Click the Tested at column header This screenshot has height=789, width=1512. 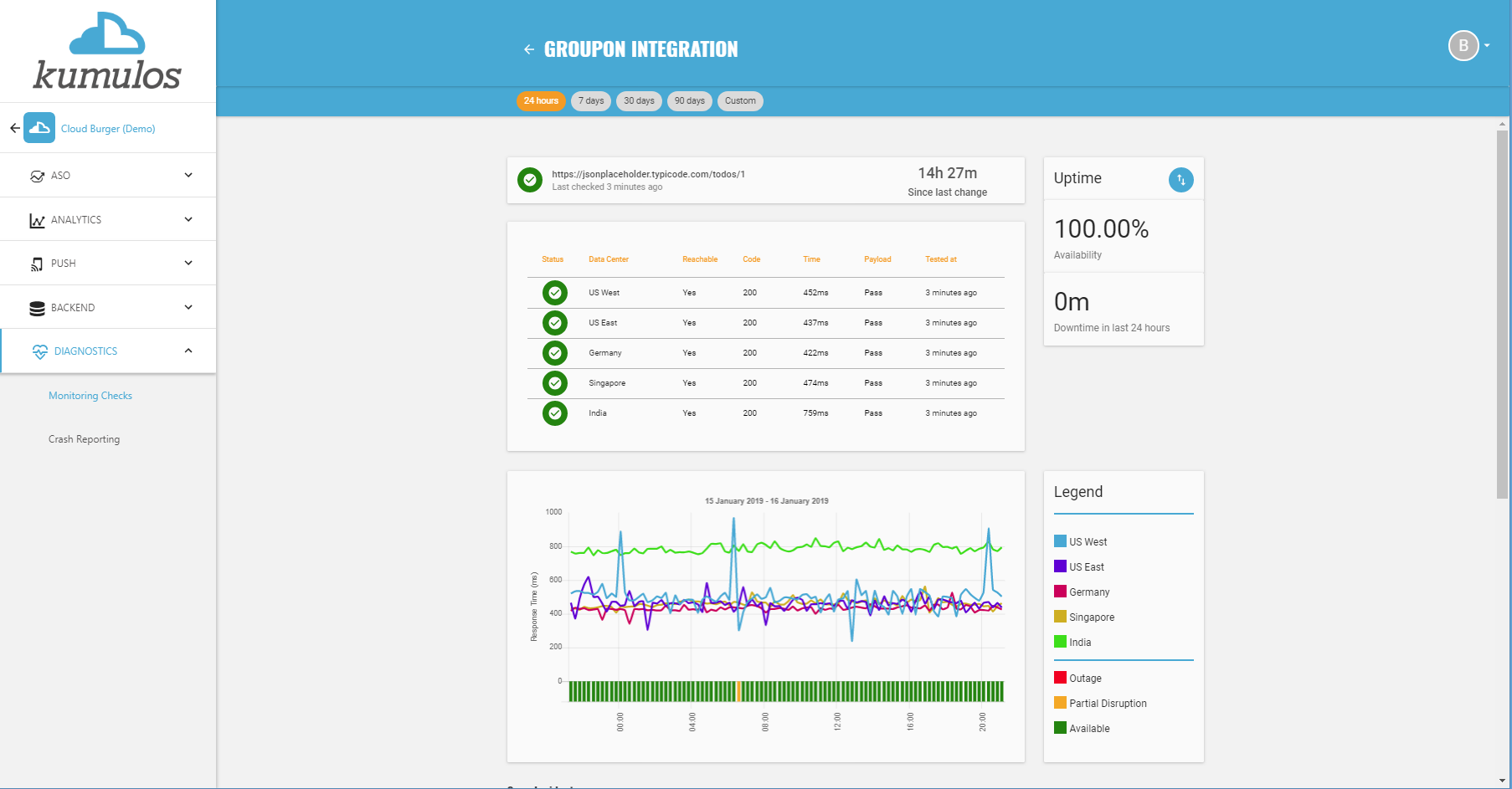[941, 259]
